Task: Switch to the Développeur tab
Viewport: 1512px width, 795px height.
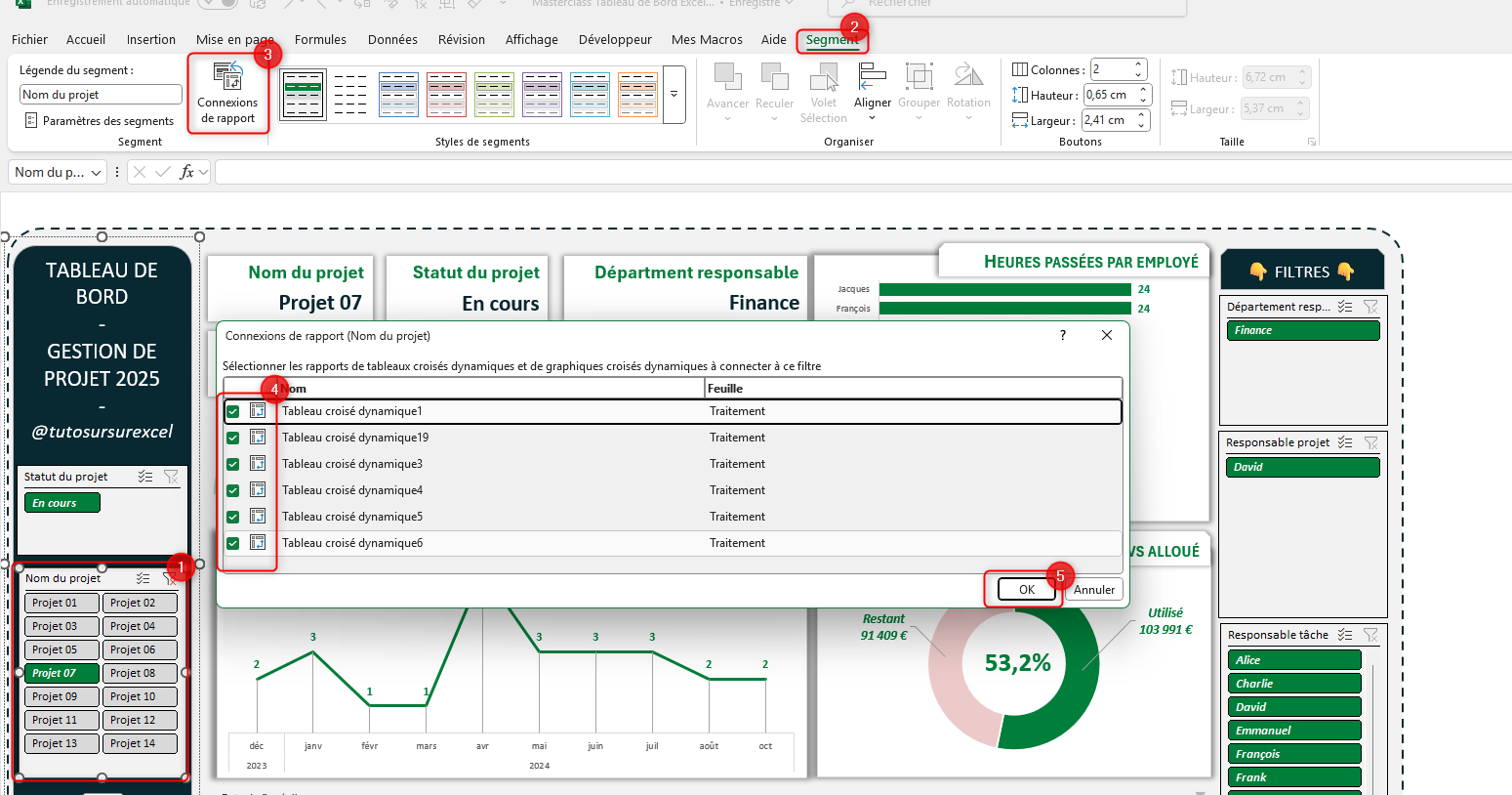Action: click(615, 40)
